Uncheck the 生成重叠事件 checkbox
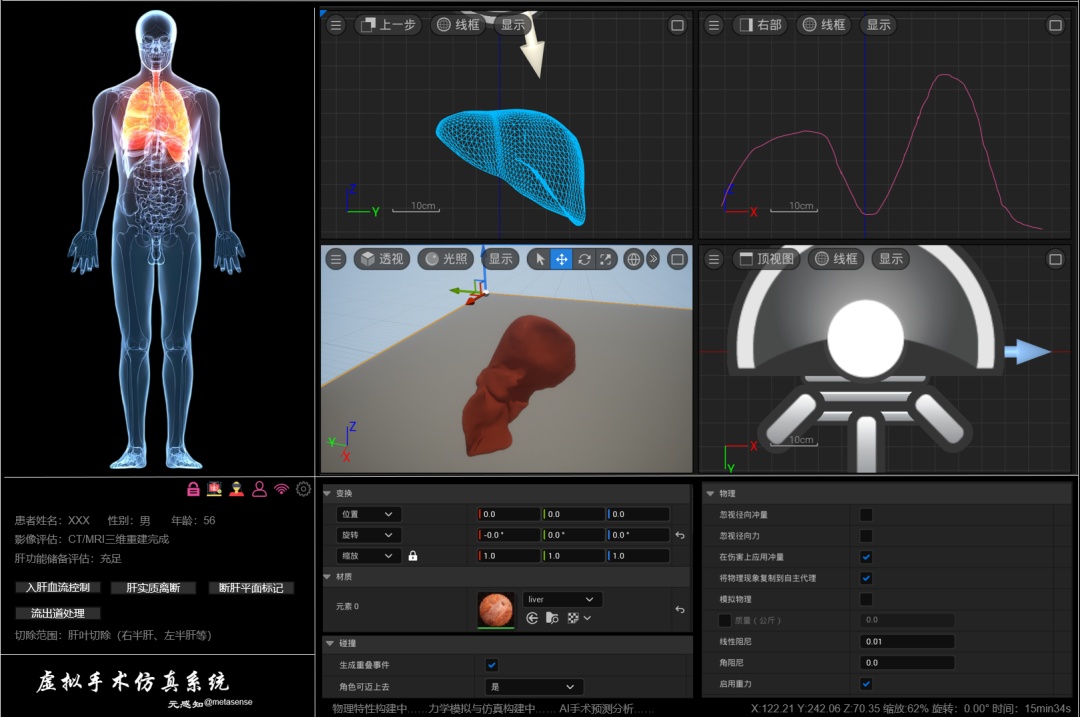This screenshot has width=1080, height=717. pos(492,665)
